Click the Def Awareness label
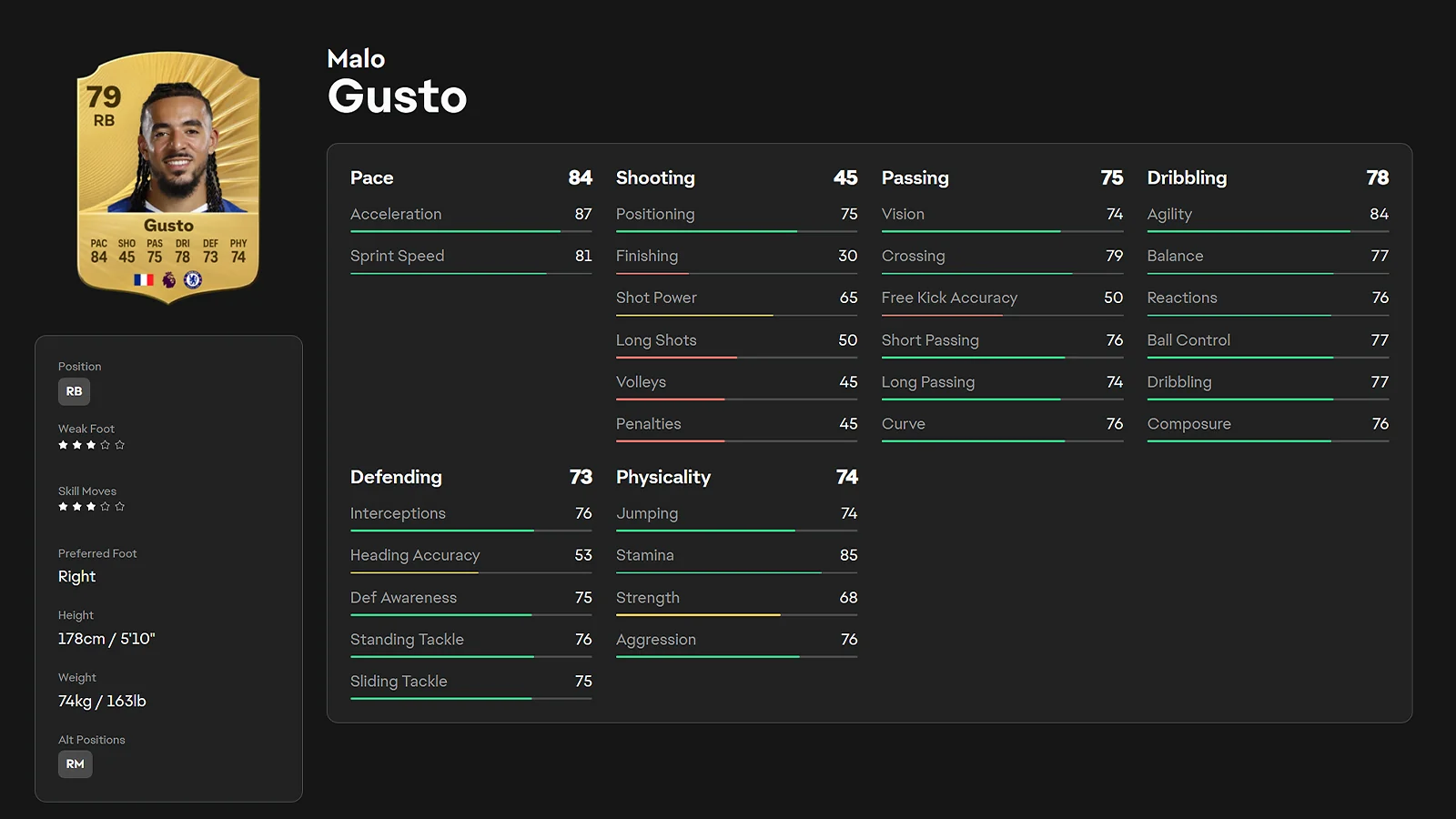 pyautogui.click(x=403, y=598)
